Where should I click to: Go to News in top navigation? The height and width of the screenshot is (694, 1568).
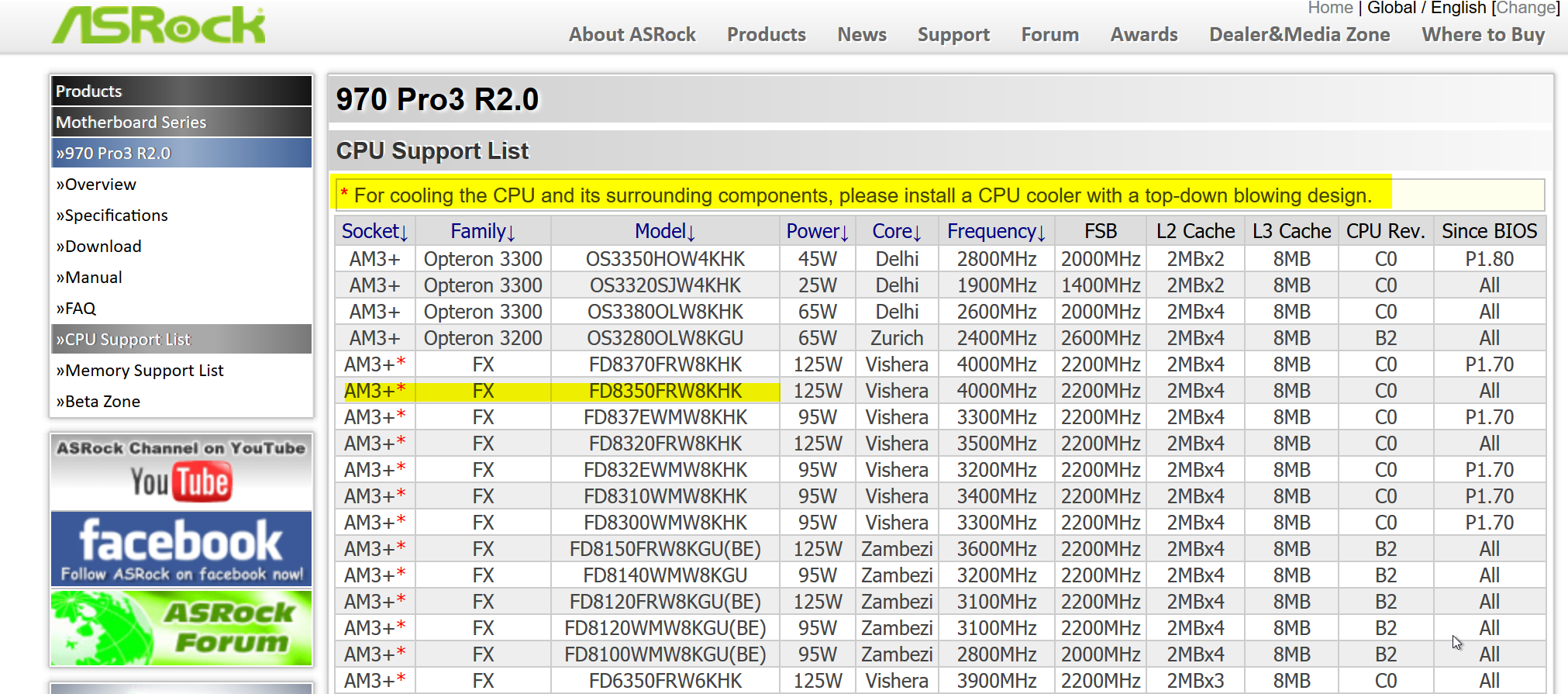pyautogui.click(x=862, y=35)
